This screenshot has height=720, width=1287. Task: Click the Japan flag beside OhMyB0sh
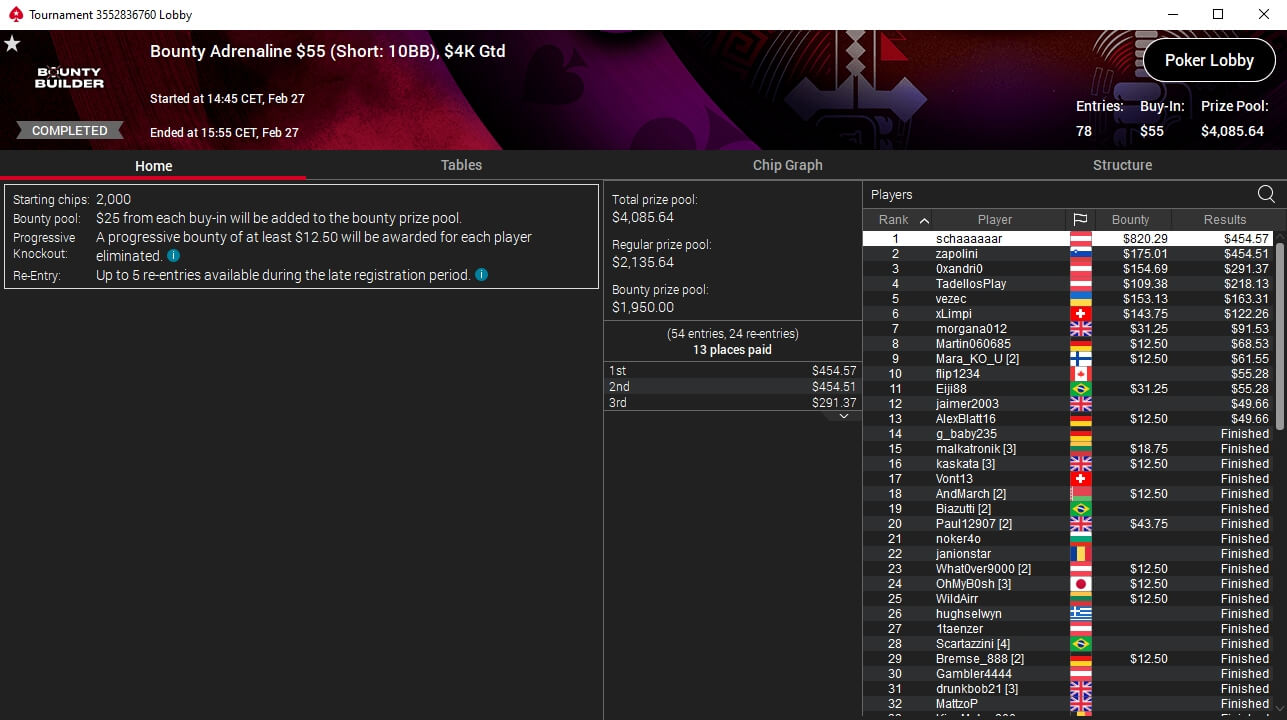1080,584
